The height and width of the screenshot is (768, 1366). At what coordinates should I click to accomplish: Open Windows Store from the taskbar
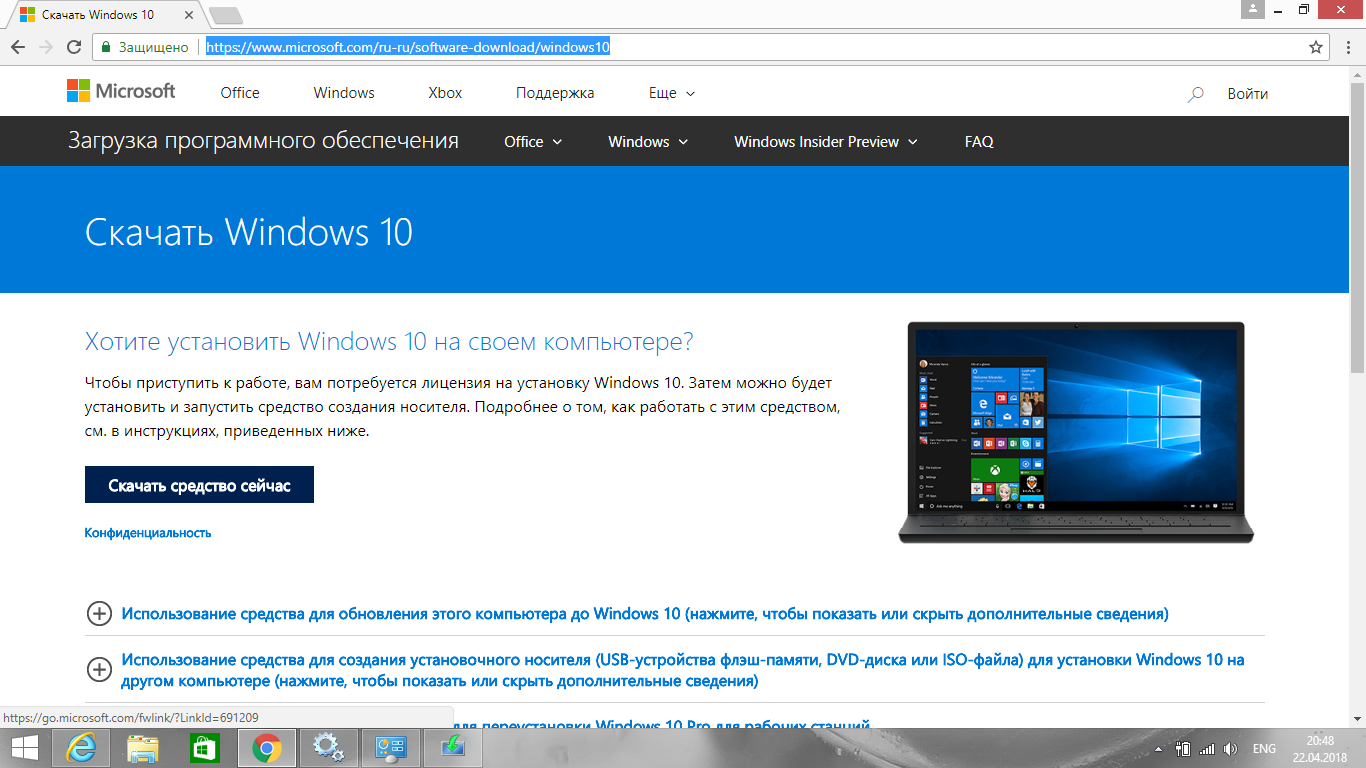[x=204, y=748]
